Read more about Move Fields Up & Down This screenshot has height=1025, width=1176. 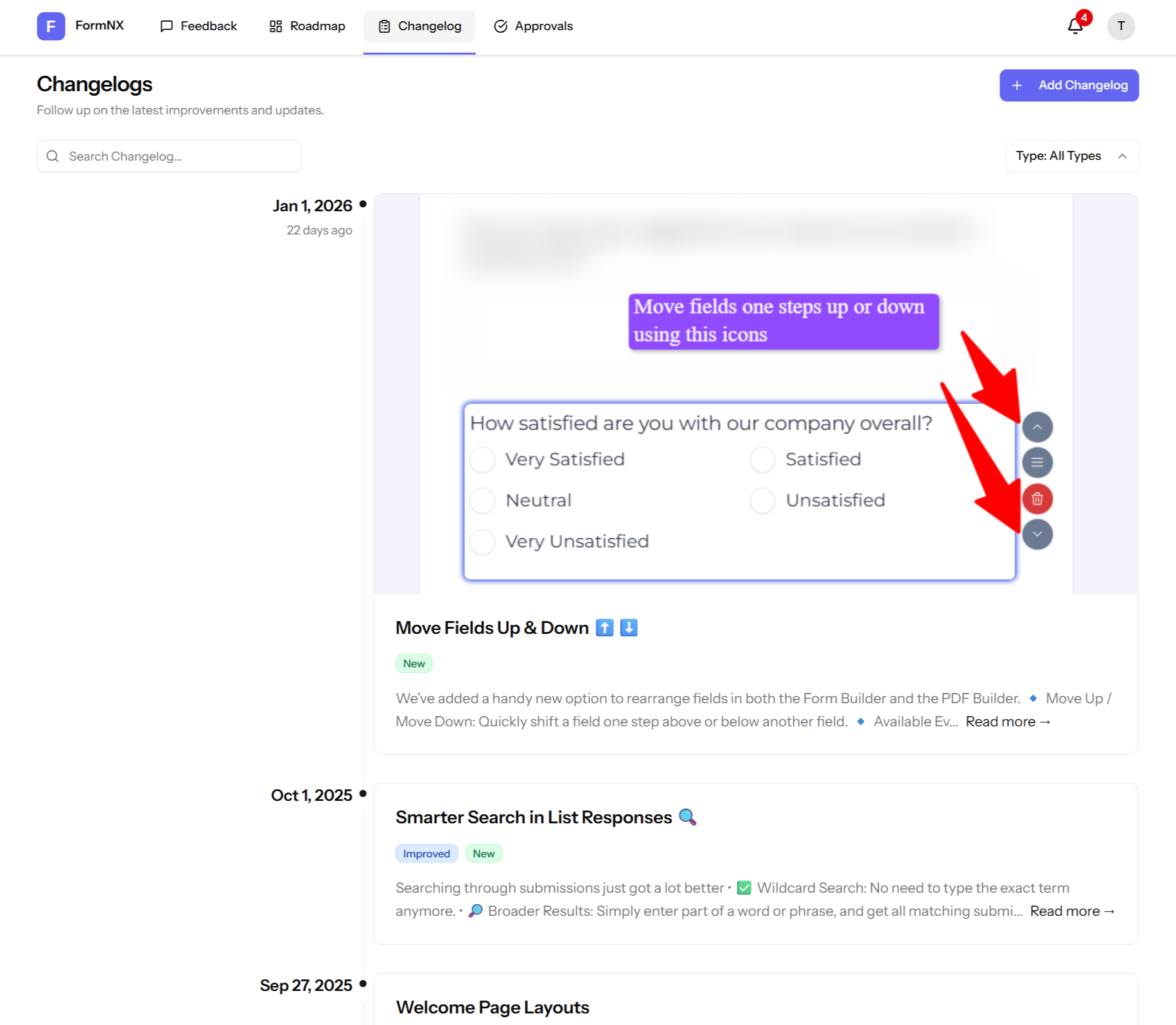1007,722
